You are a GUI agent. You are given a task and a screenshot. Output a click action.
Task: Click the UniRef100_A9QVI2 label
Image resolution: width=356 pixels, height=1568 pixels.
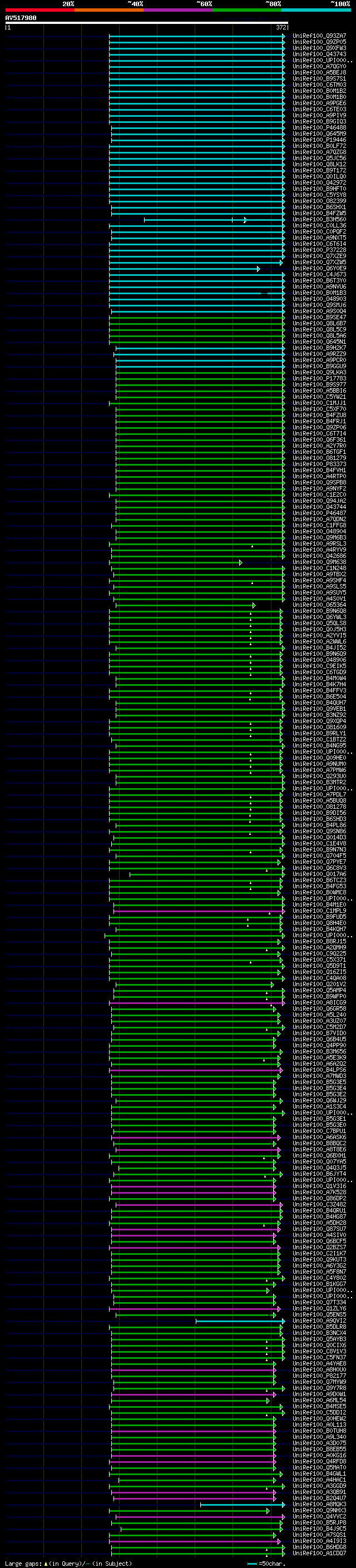[319, 1321]
